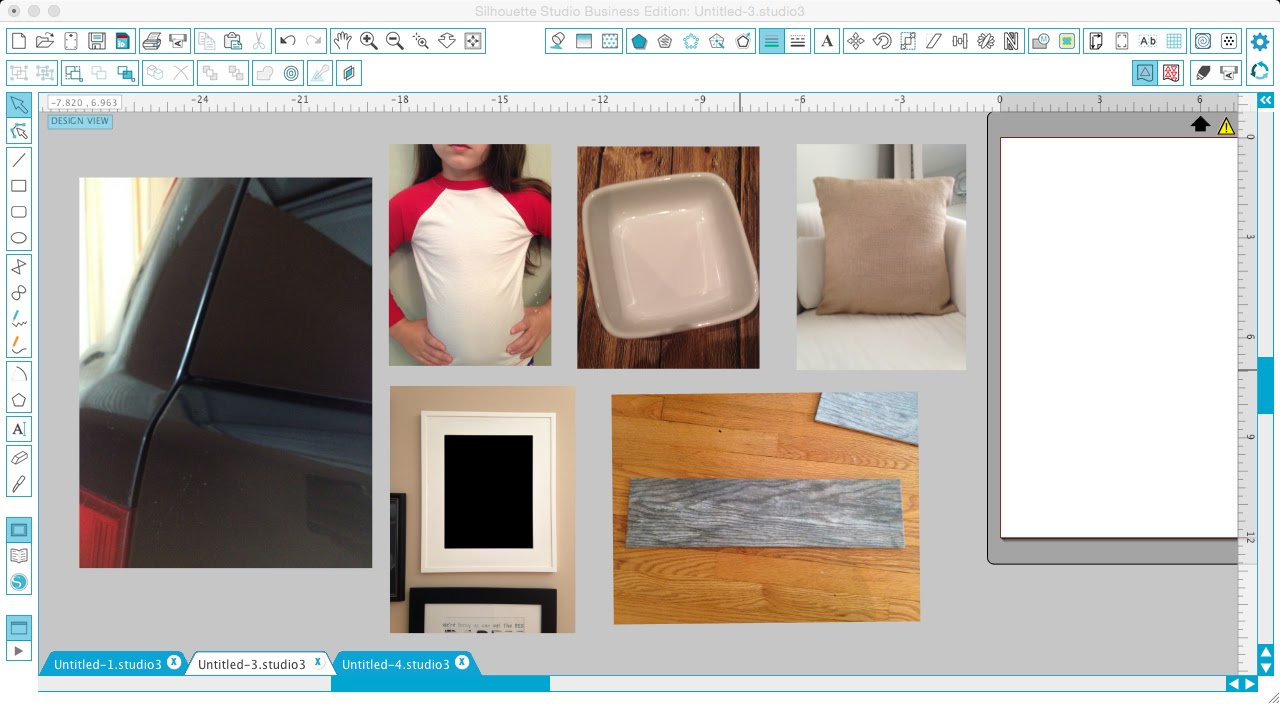
Task: Select the Eraser tool
Action: pos(17,457)
